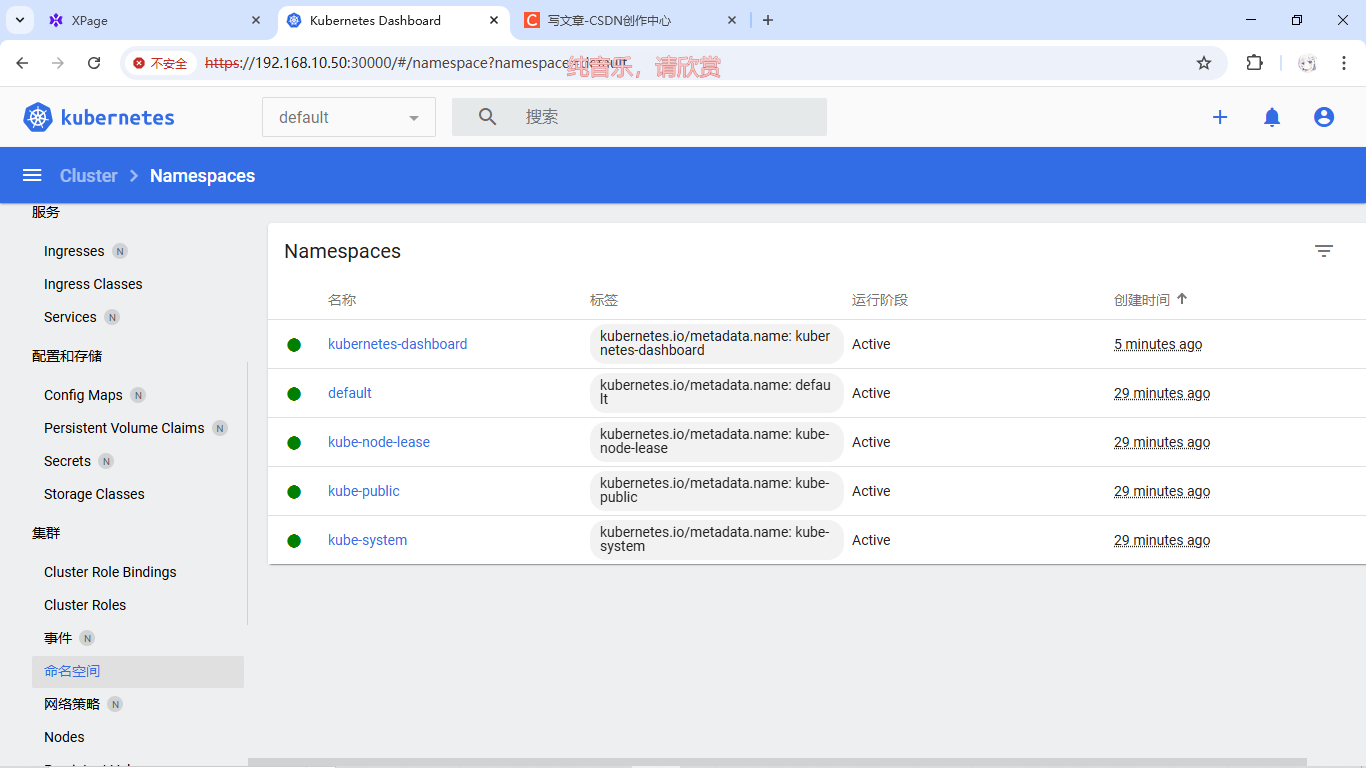This screenshot has height=768, width=1366.
Task: Close the Kubernetes Dashboard tab
Action: [x=494, y=20]
